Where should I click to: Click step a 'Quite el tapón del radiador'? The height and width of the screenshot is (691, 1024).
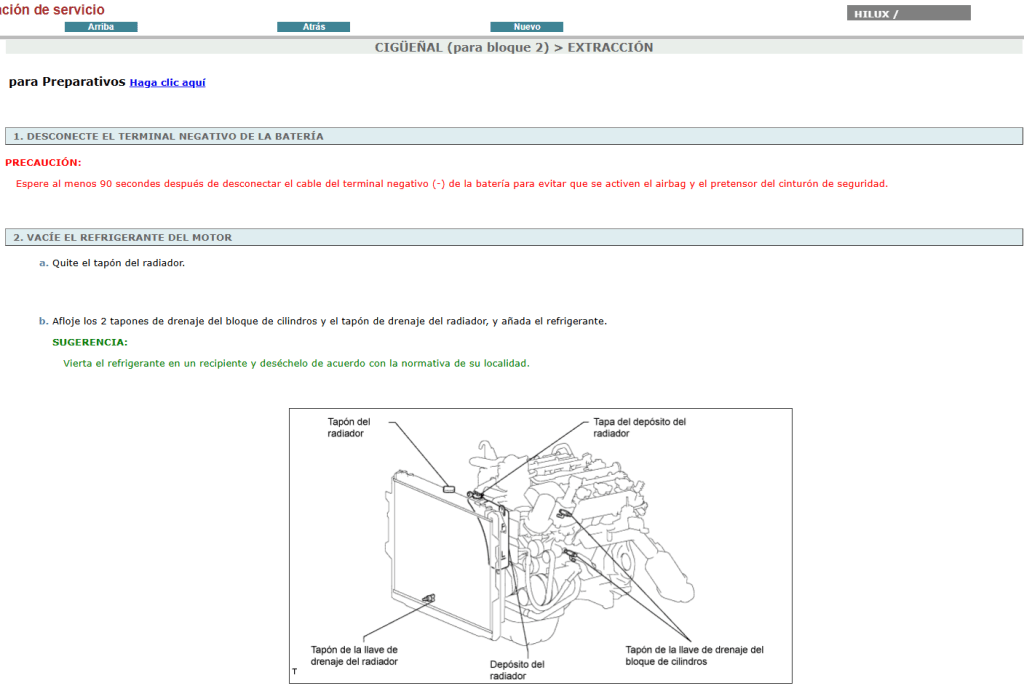click(118, 263)
